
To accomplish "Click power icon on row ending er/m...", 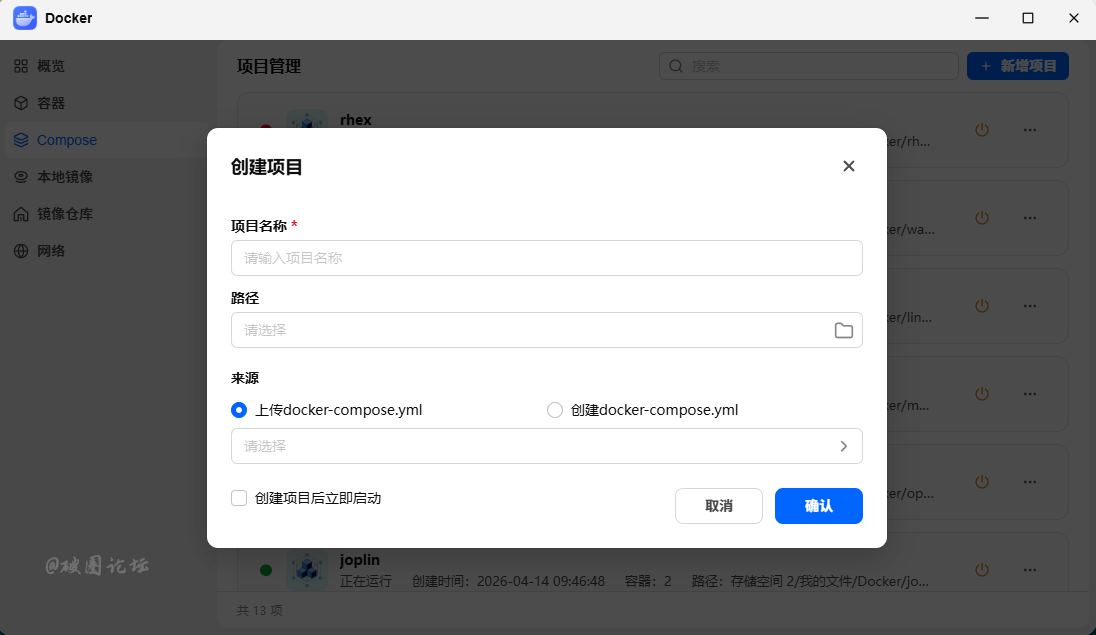I will tap(982, 394).
